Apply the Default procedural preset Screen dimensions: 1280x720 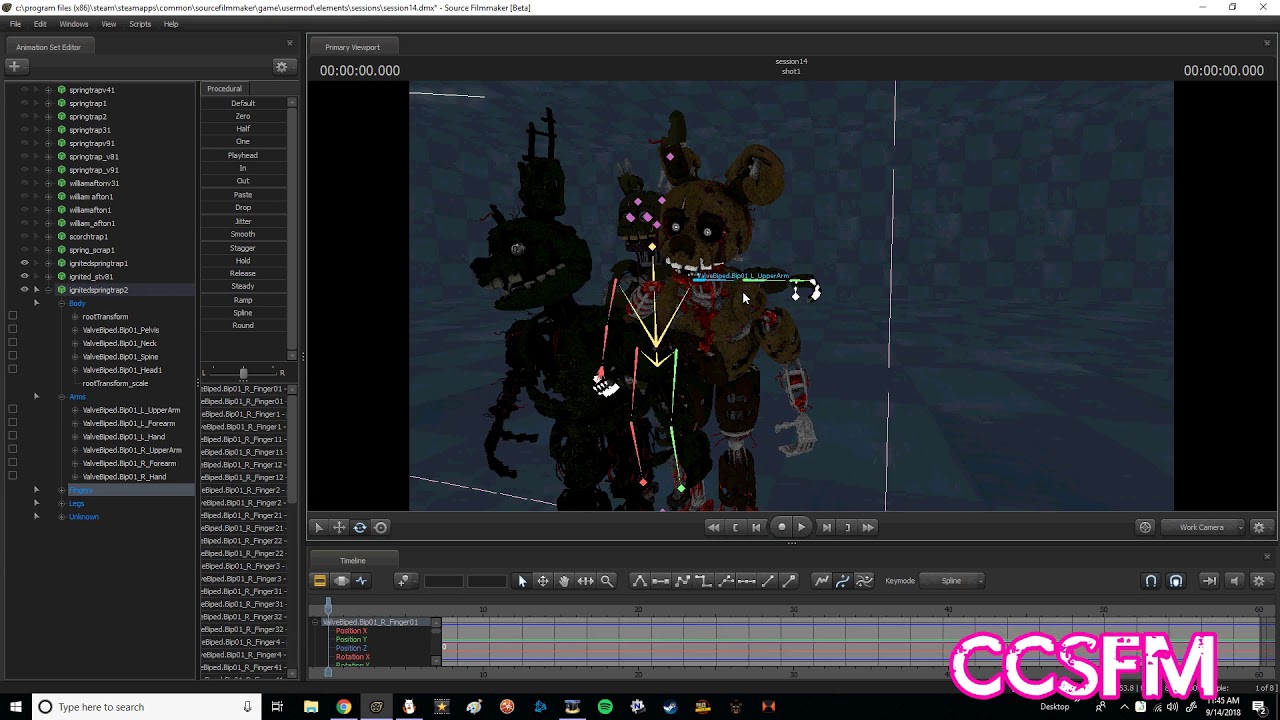[x=243, y=103]
